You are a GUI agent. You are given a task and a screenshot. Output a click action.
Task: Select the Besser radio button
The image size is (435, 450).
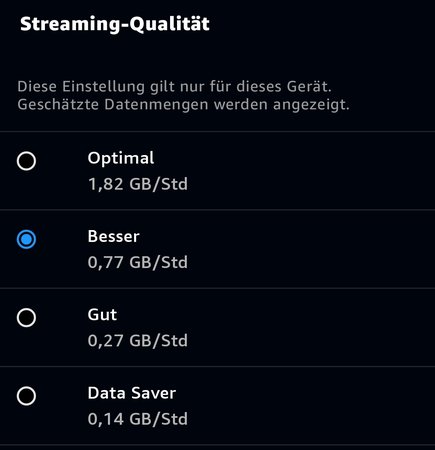[x=26, y=239]
